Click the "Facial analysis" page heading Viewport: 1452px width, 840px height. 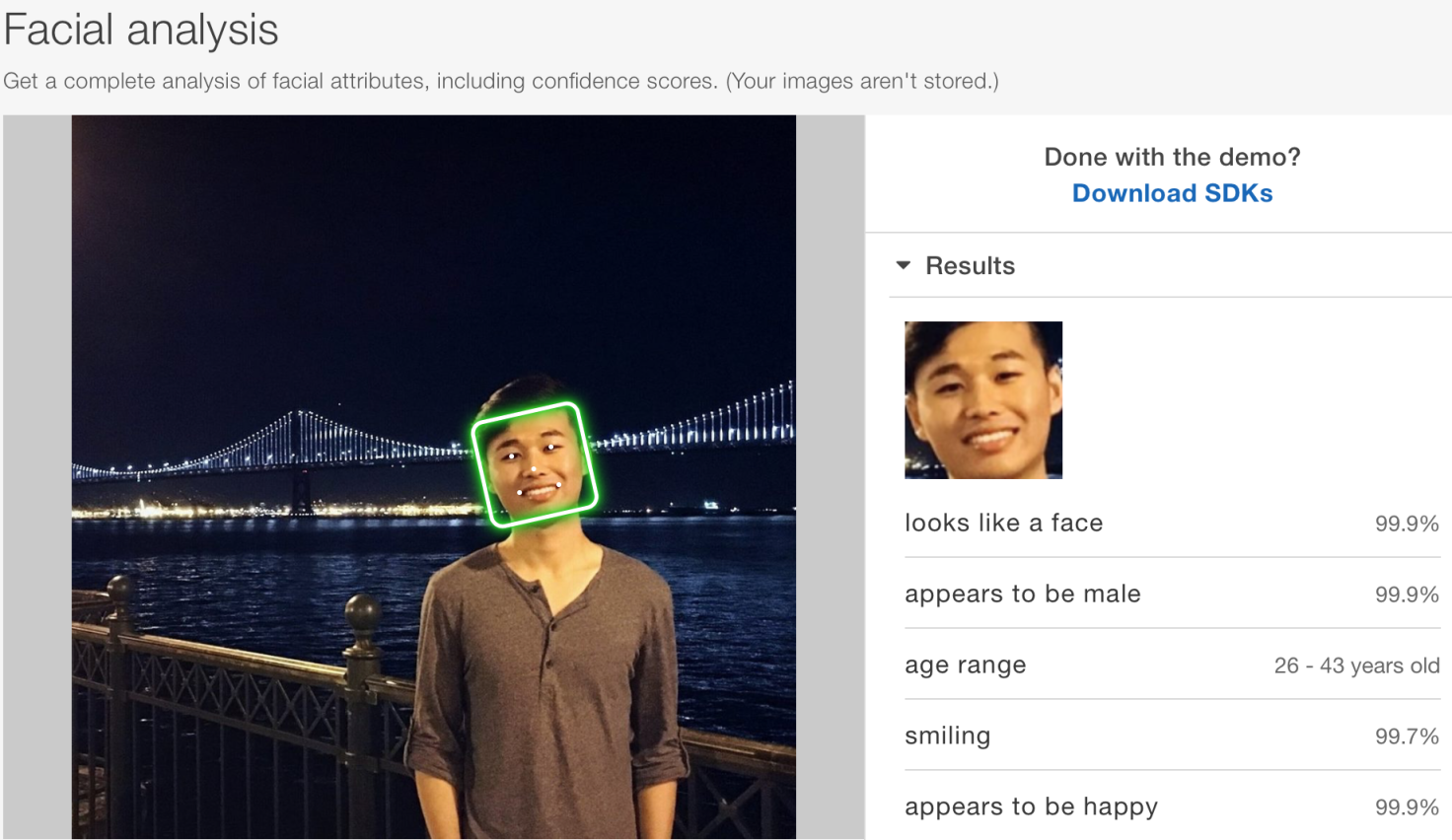click(141, 30)
